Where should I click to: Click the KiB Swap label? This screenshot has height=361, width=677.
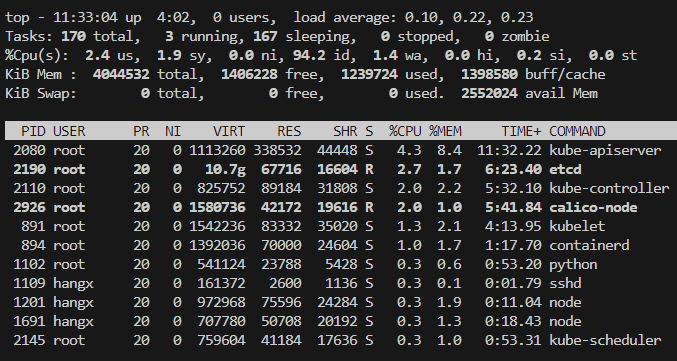(41, 93)
